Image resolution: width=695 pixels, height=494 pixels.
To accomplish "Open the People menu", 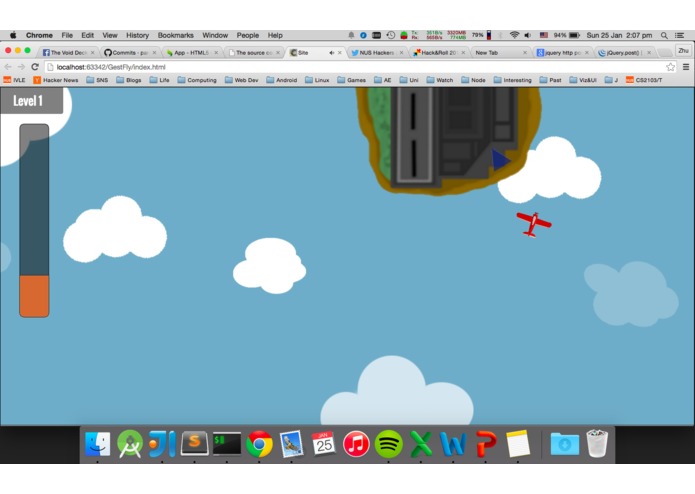I will point(248,35).
